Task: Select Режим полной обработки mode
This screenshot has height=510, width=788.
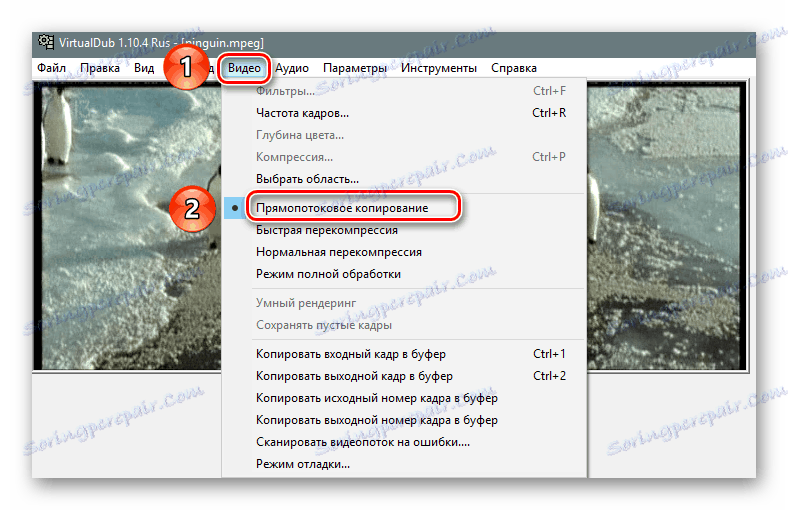Action: point(404,274)
